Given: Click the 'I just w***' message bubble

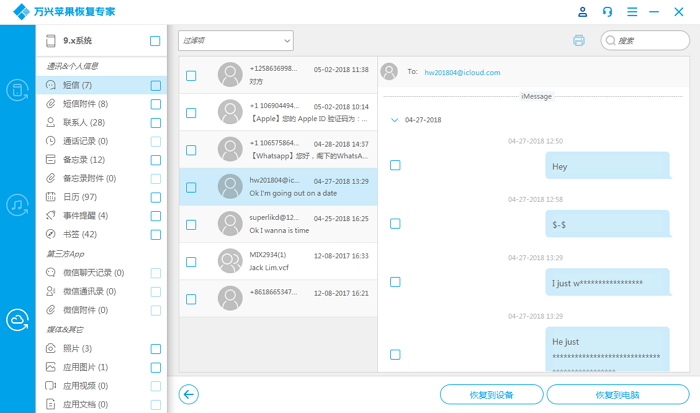Looking at the screenshot, I should tap(608, 282).
